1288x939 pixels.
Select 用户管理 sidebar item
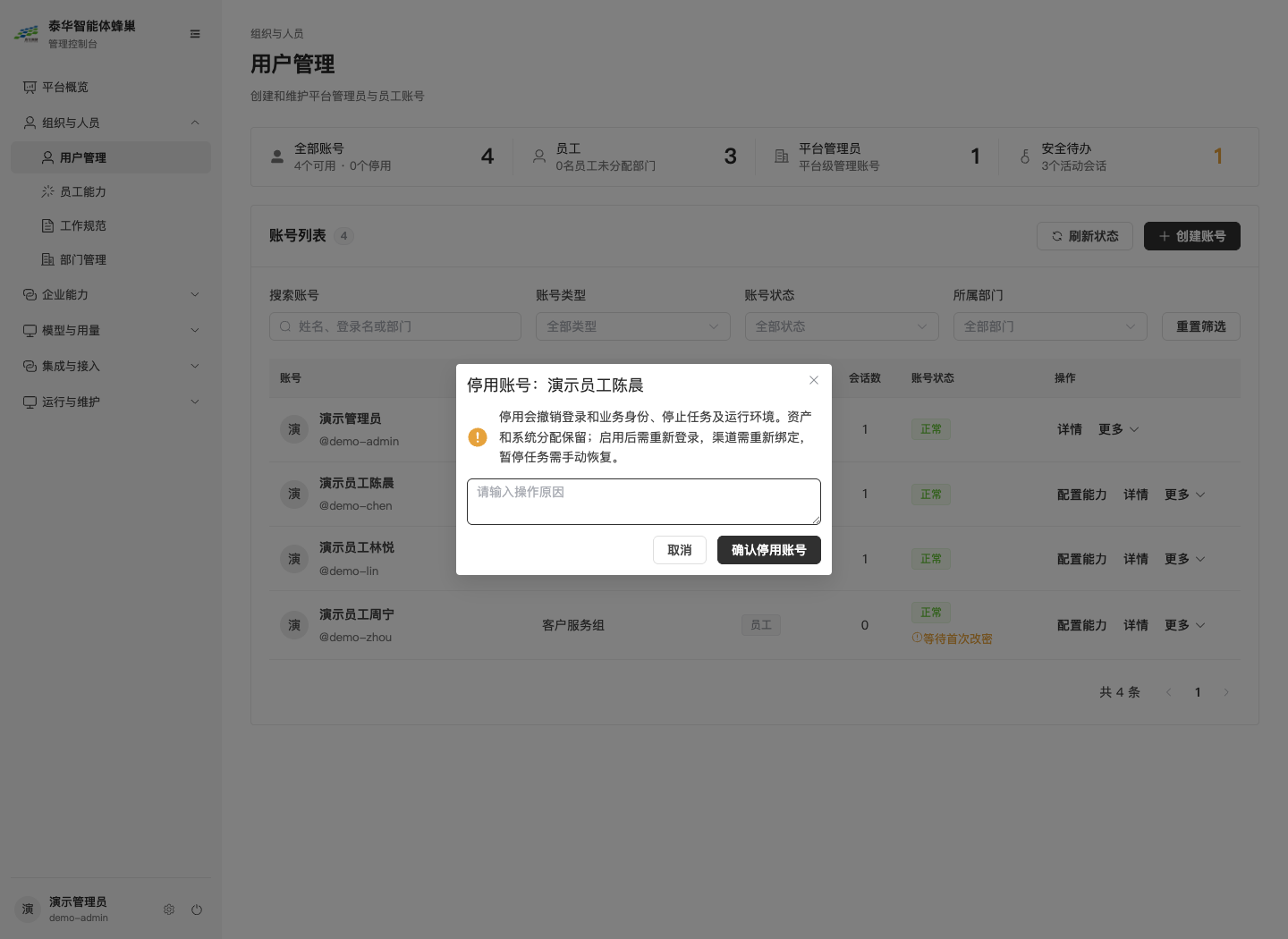111,157
